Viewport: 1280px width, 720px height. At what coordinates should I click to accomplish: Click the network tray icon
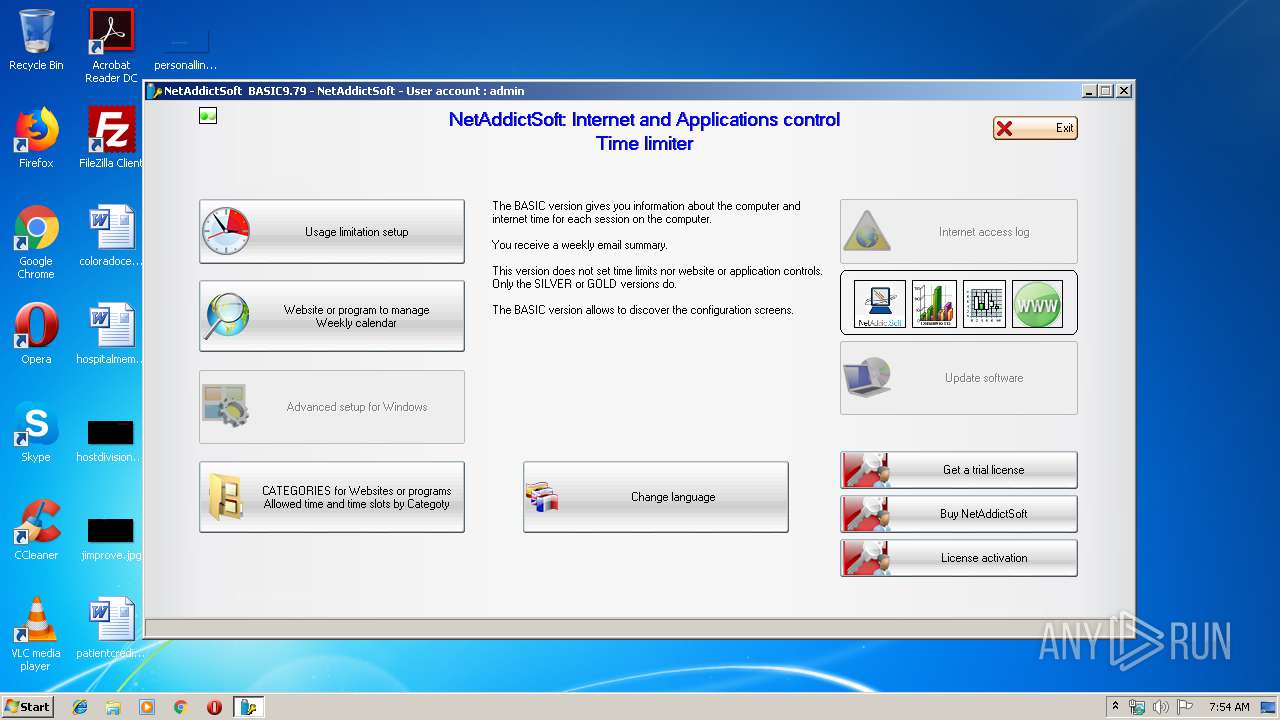(x=1137, y=707)
